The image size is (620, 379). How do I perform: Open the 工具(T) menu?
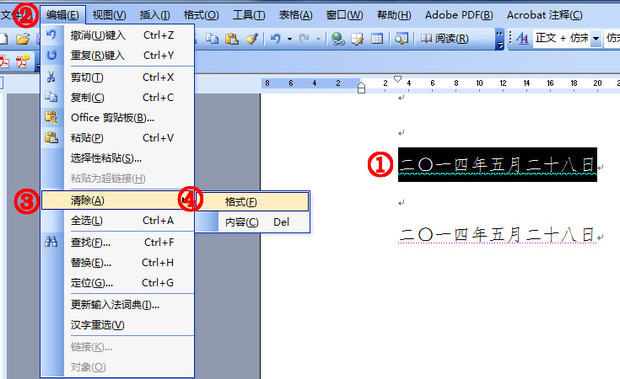coord(249,15)
